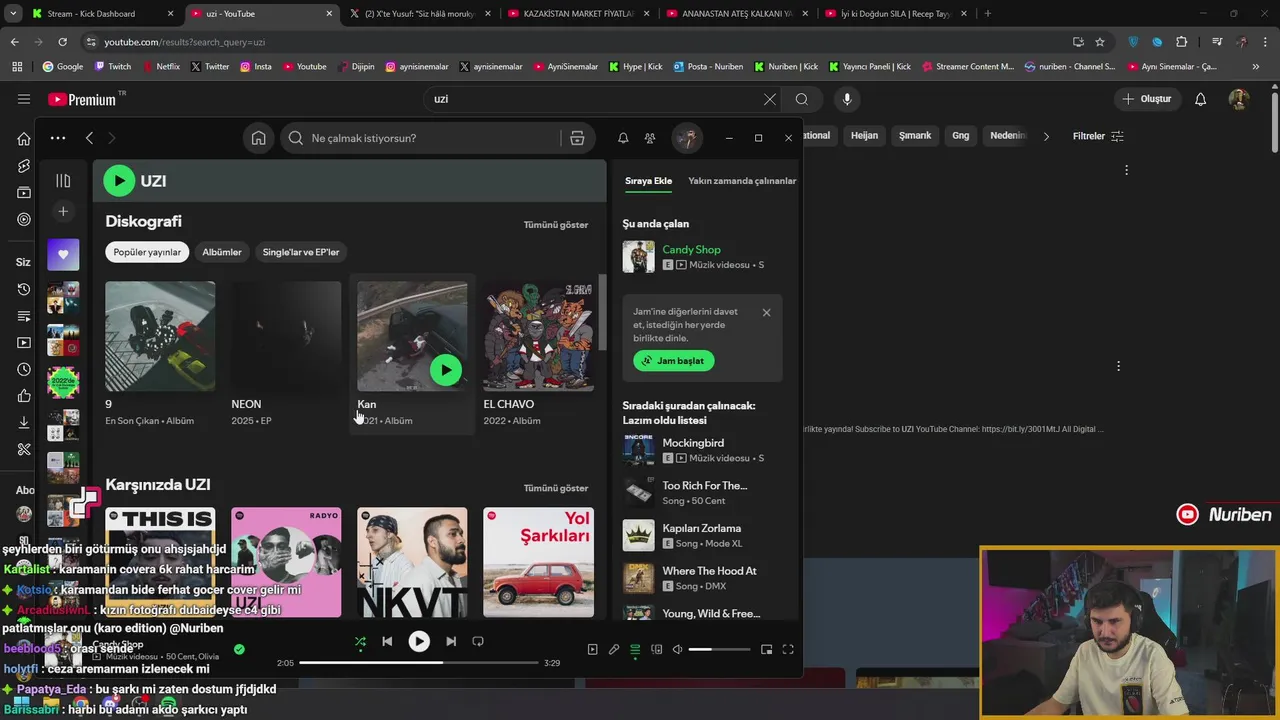Open connect to device icon
The width and height of the screenshot is (1280, 720).
point(656,650)
